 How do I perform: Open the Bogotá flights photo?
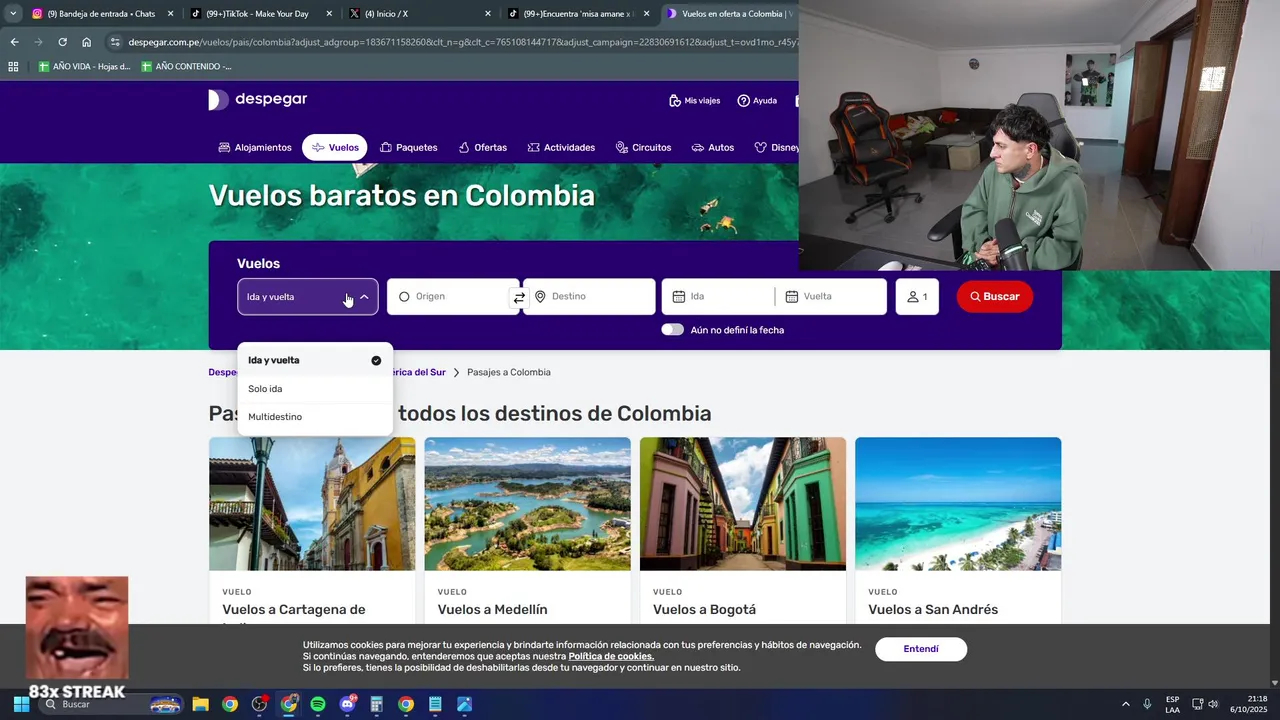point(743,504)
